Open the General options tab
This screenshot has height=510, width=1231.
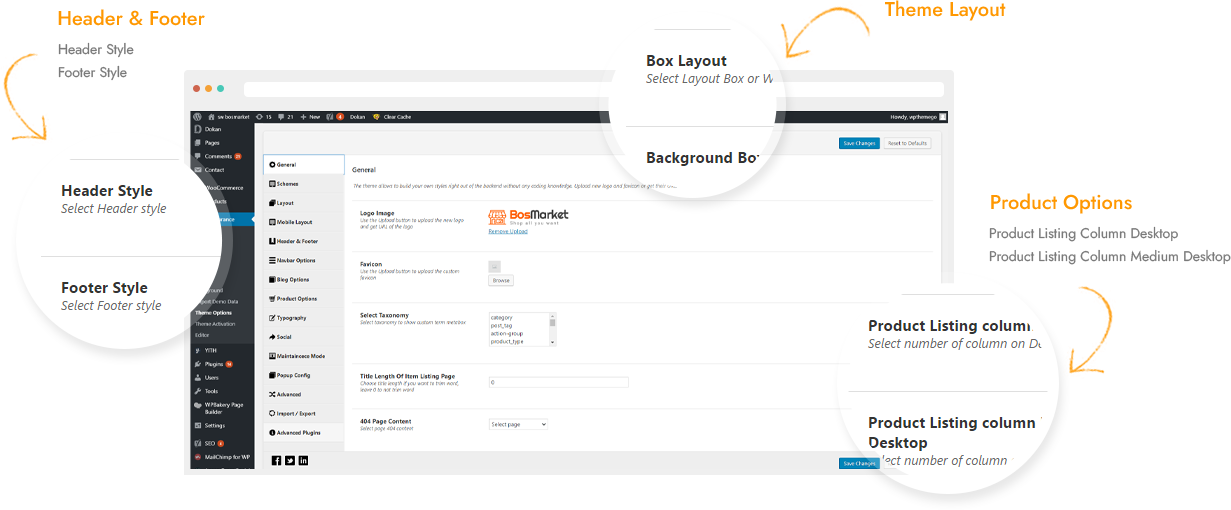(304, 164)
